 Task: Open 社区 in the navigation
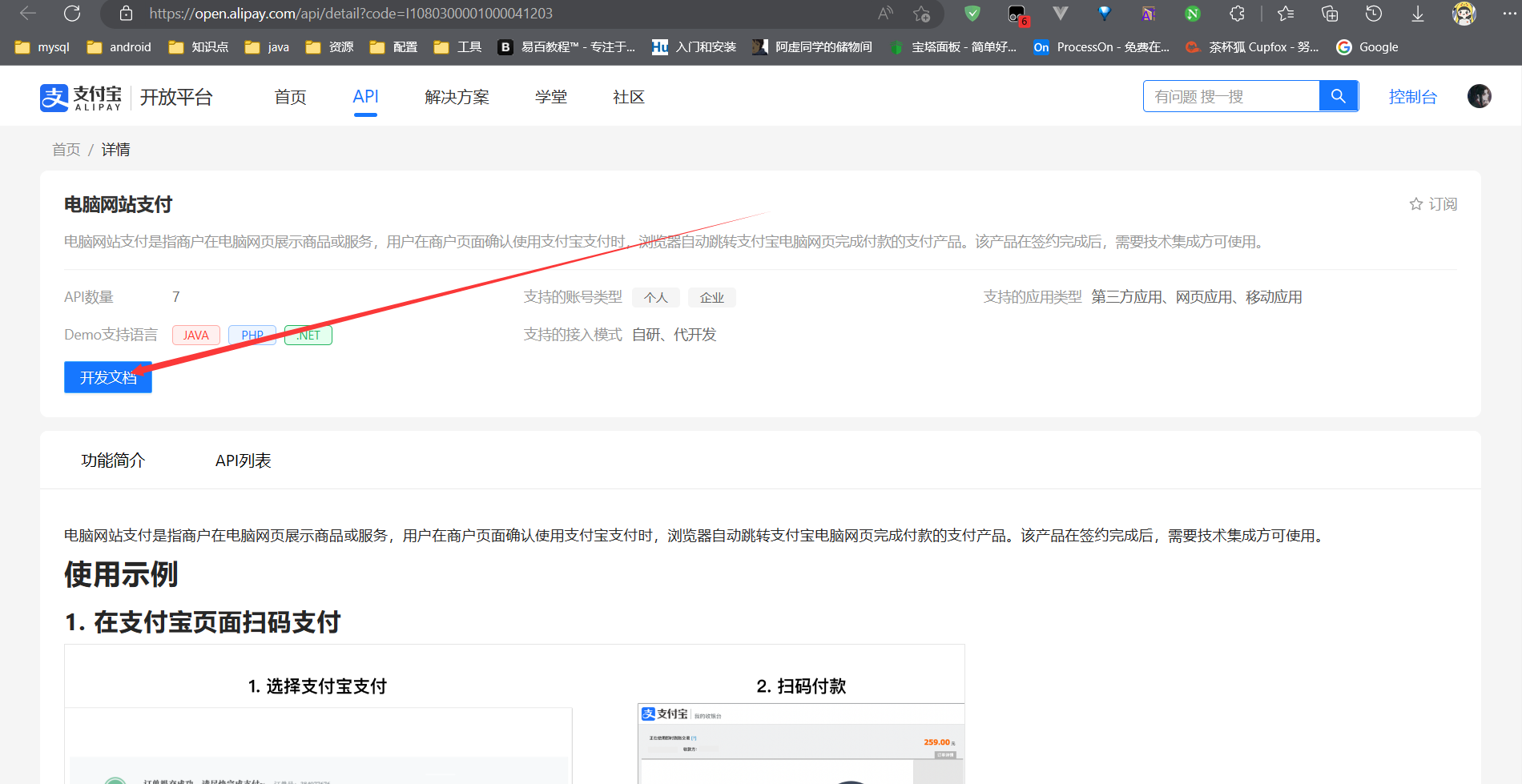pos(629,97)
